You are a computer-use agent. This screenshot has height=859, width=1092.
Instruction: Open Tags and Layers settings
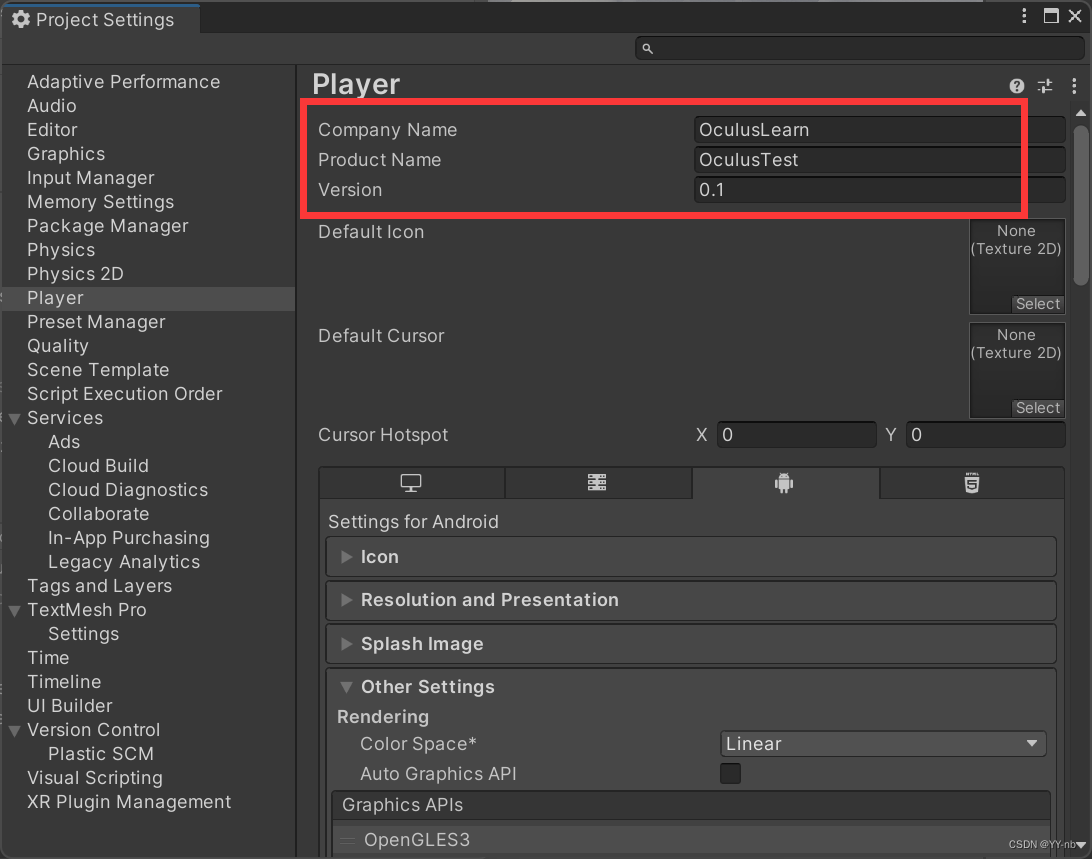pyautogui.click(x=100, y=586)
